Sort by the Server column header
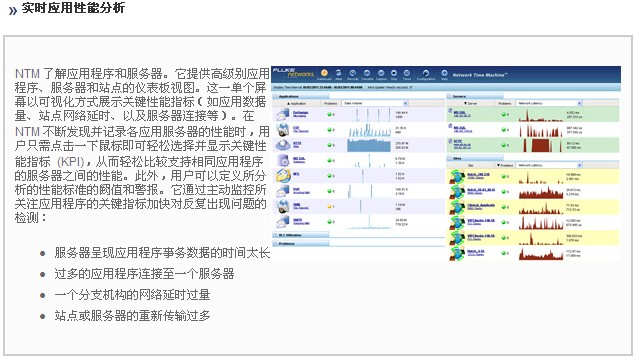Image resolution: width=637 pixels, height=360 pixels. (471, 104)
